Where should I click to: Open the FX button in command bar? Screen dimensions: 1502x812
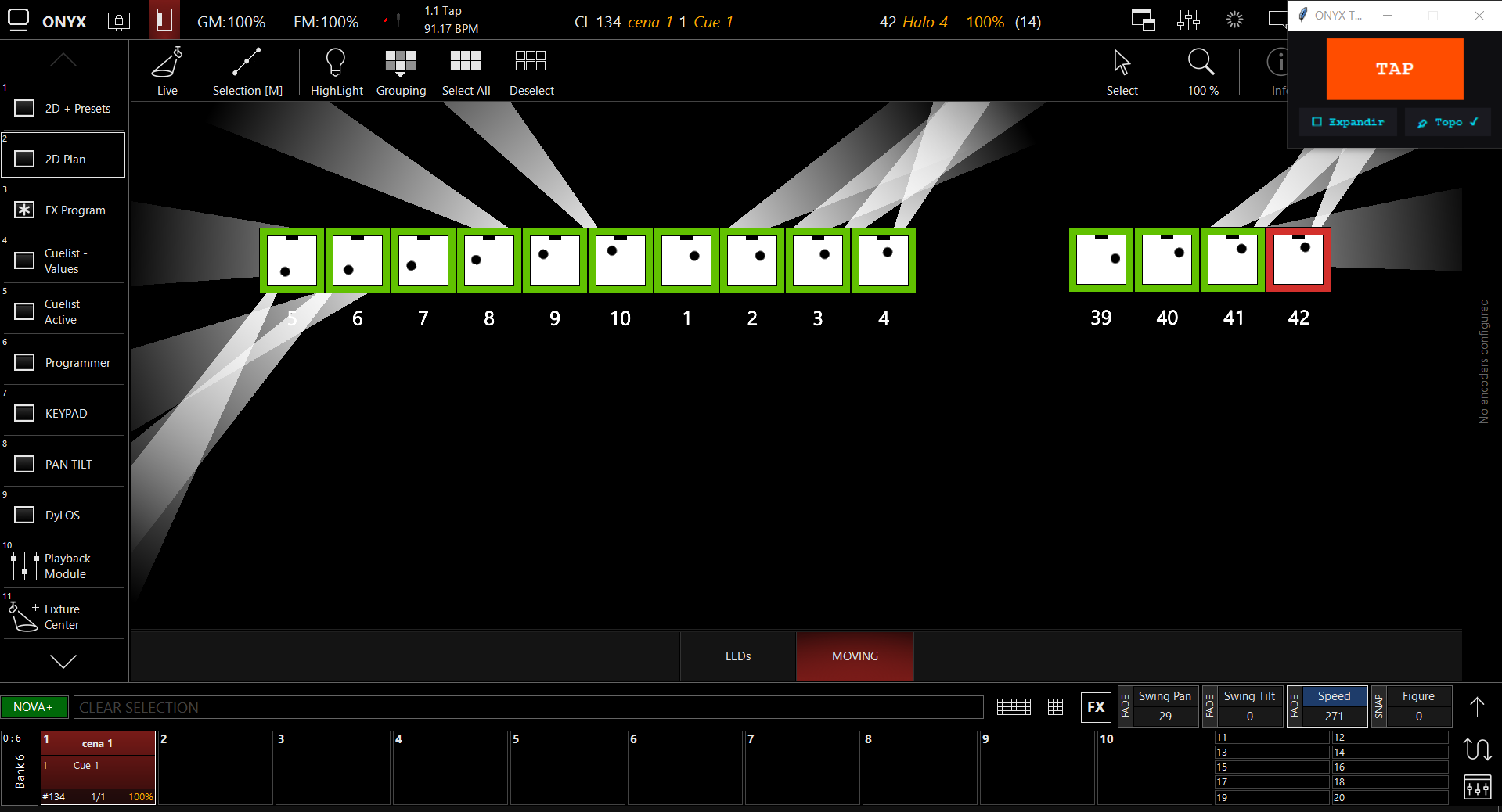[x=1096, y=707]
